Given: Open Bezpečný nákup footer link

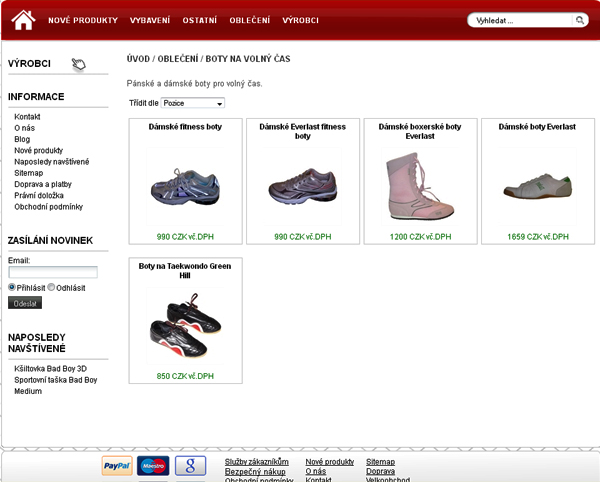Looking at the screenshot, I should 255,472.
